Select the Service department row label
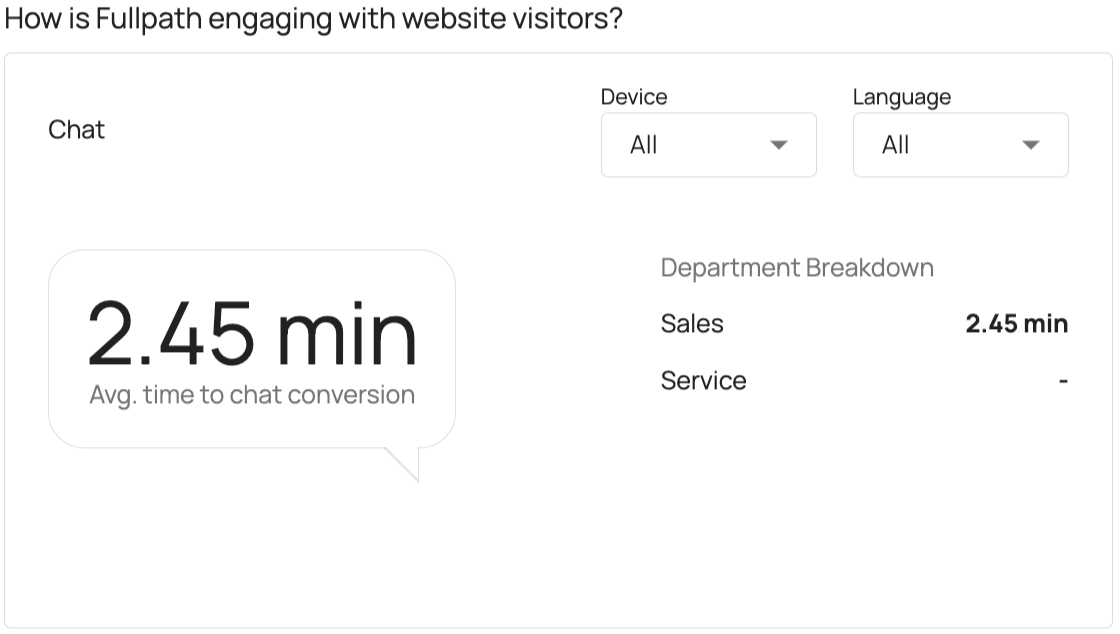This screenshot has width=1120, height=634. (703, 381)
